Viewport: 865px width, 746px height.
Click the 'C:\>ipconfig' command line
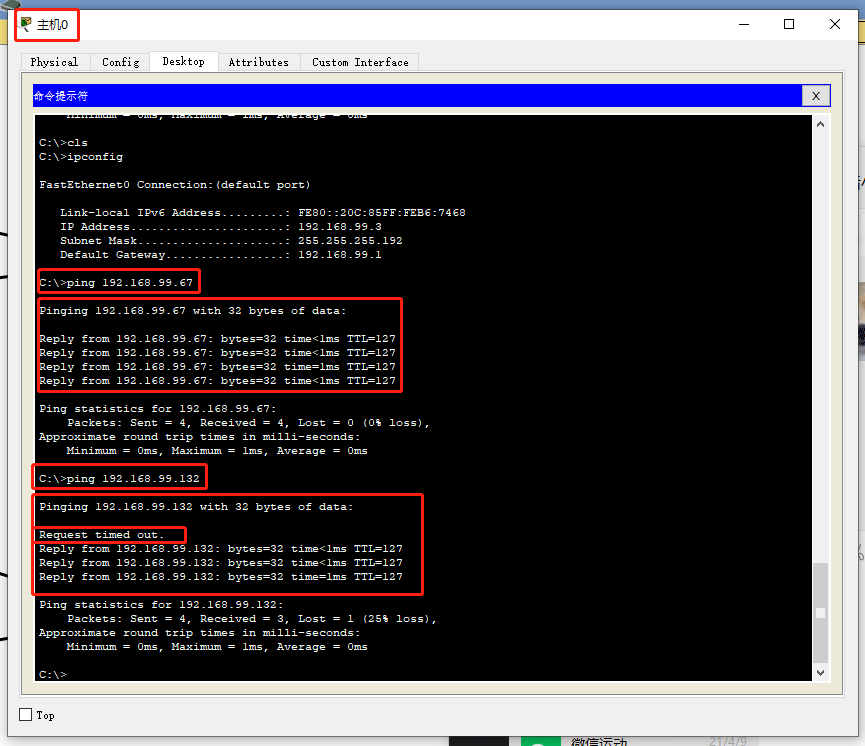click(81, 157)
